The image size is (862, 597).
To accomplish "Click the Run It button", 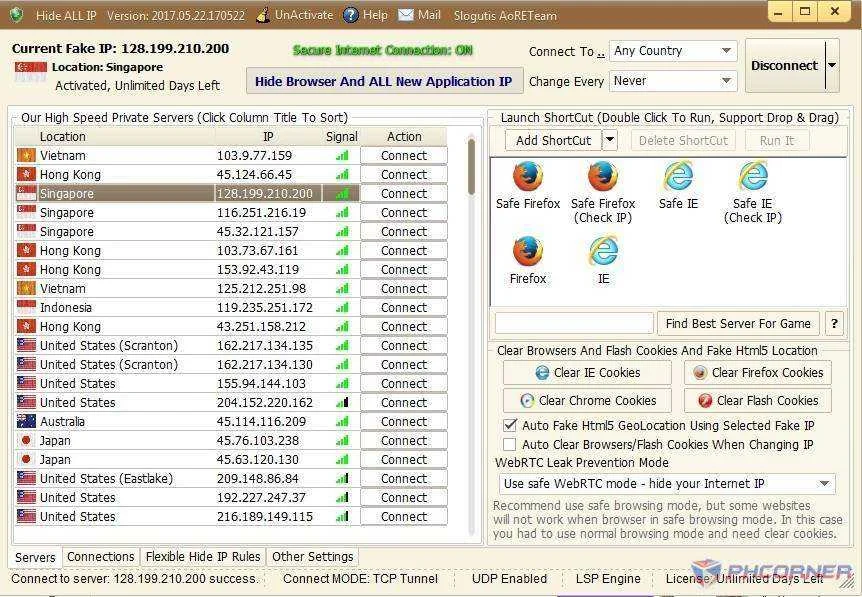I will pyautogui.click(x=776, y=141).
